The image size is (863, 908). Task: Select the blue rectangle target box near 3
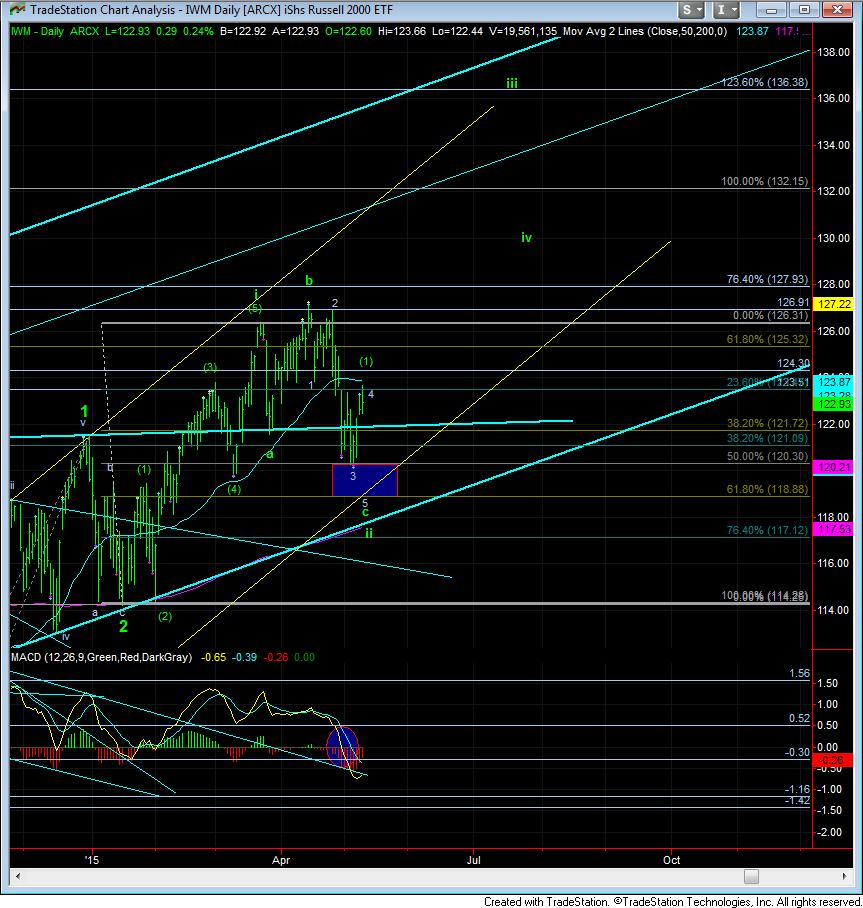click(x=365, y=479)
